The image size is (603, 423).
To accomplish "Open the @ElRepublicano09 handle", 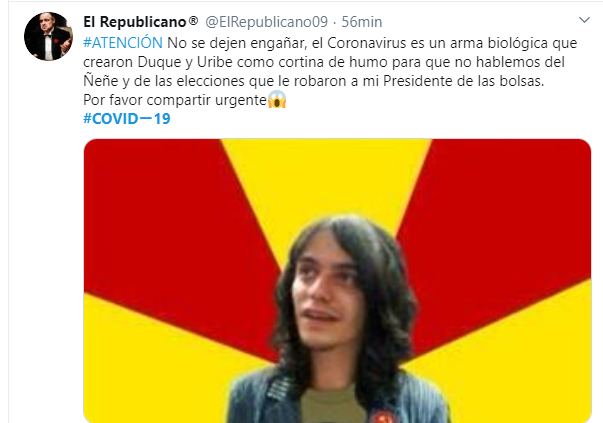I will point(266,22).
